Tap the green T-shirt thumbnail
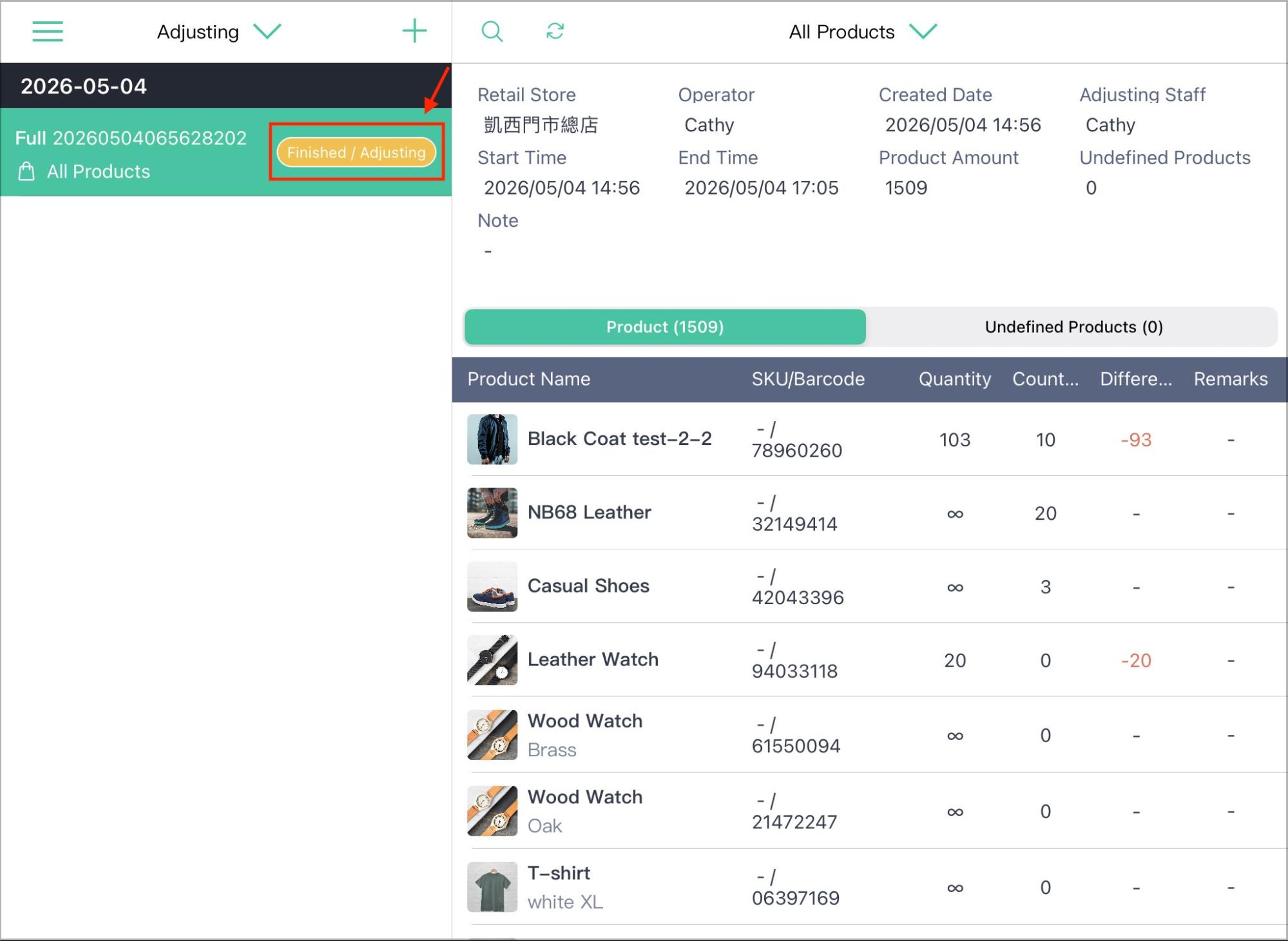Screen dimensions: 1288x941 click(x=492, y=887)
